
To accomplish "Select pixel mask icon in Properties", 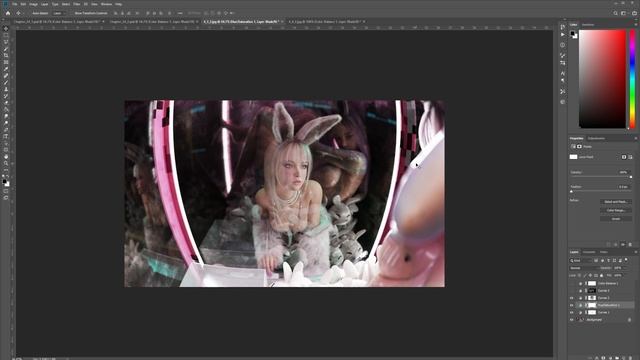I will pyautogui.click(x=624, y=157).
